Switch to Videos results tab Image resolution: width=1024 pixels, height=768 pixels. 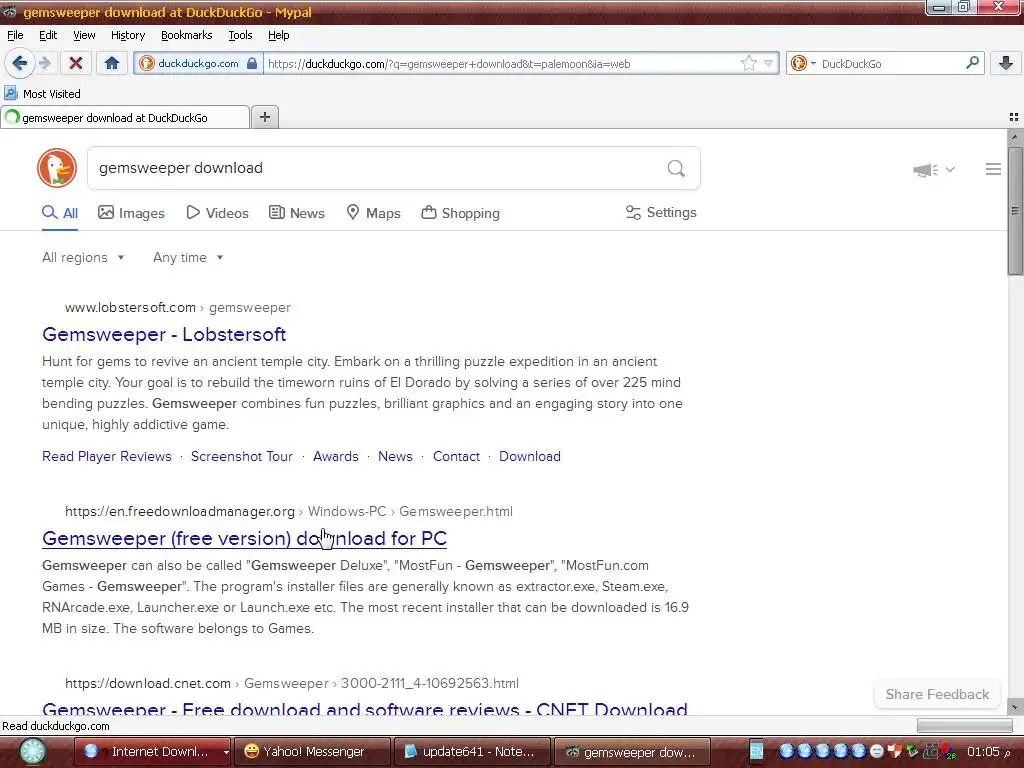coord(217,213)
